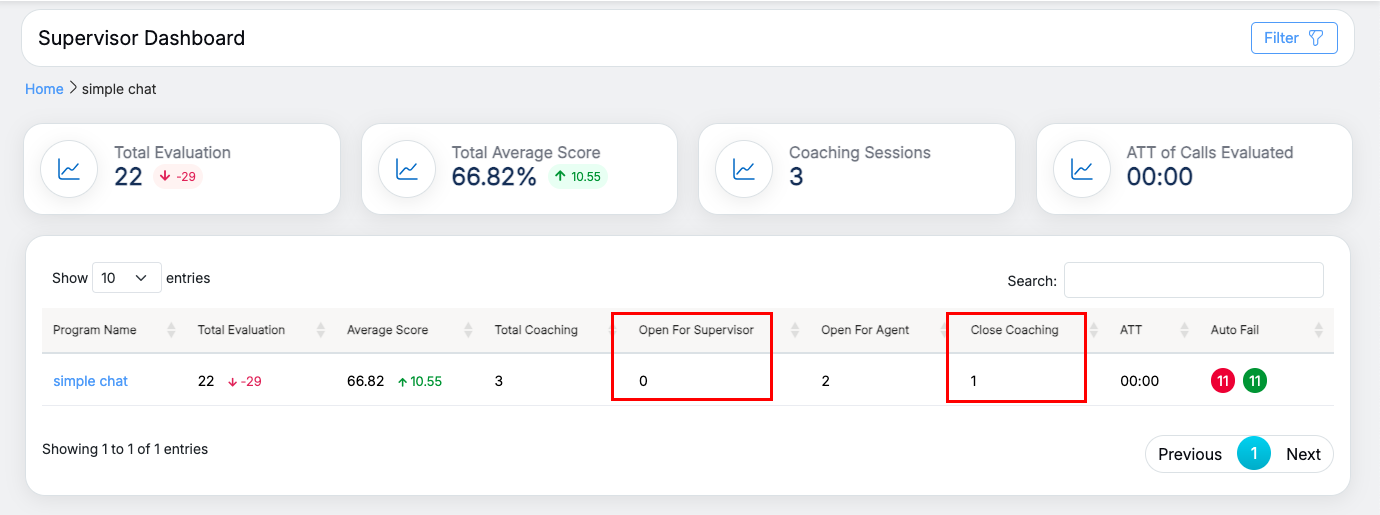Click the Previous pagination button
Viewport: 1380px width, 515px height.
coord(1189,454)
